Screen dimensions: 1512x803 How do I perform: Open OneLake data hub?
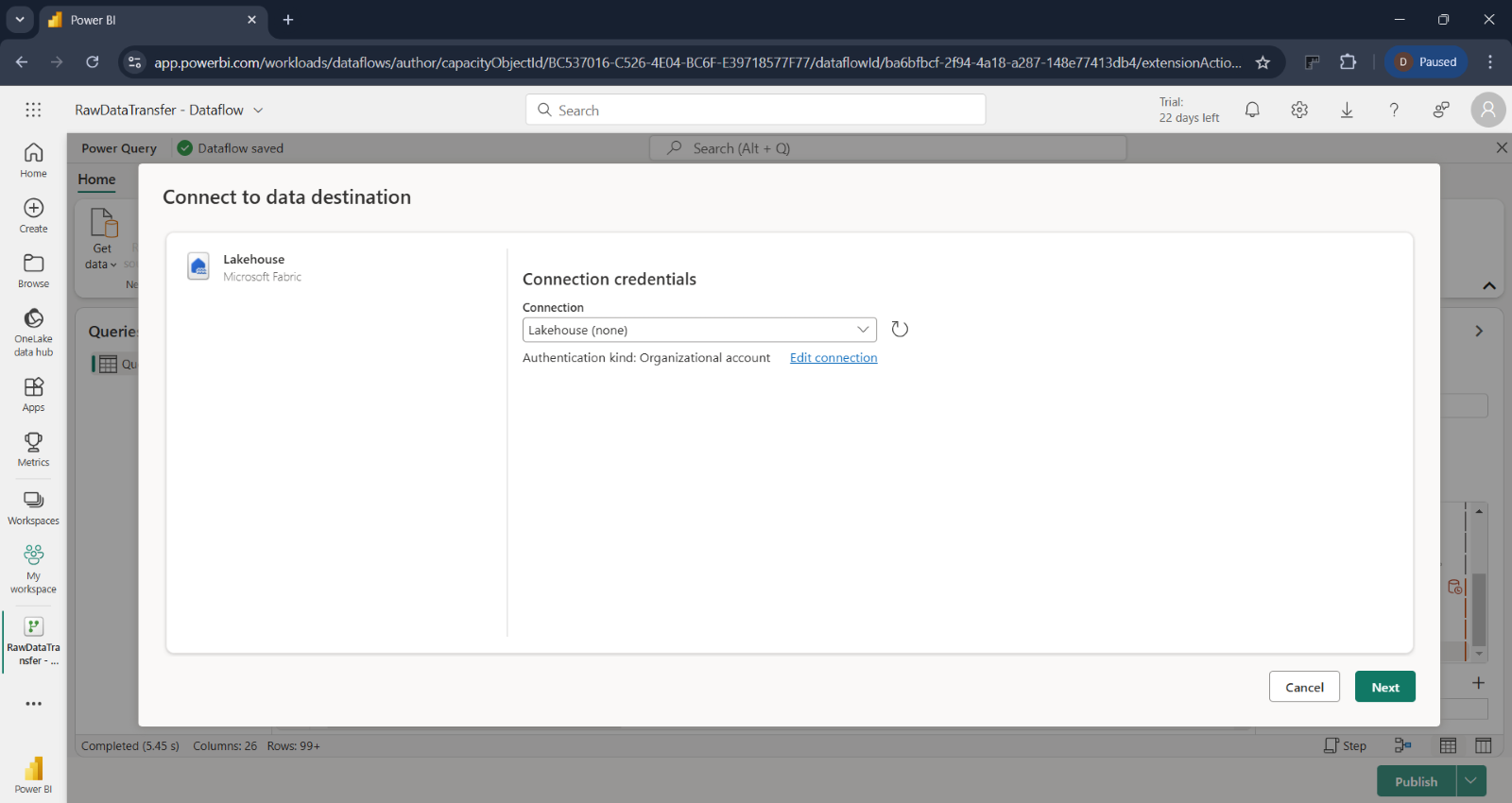pos(33,333)
